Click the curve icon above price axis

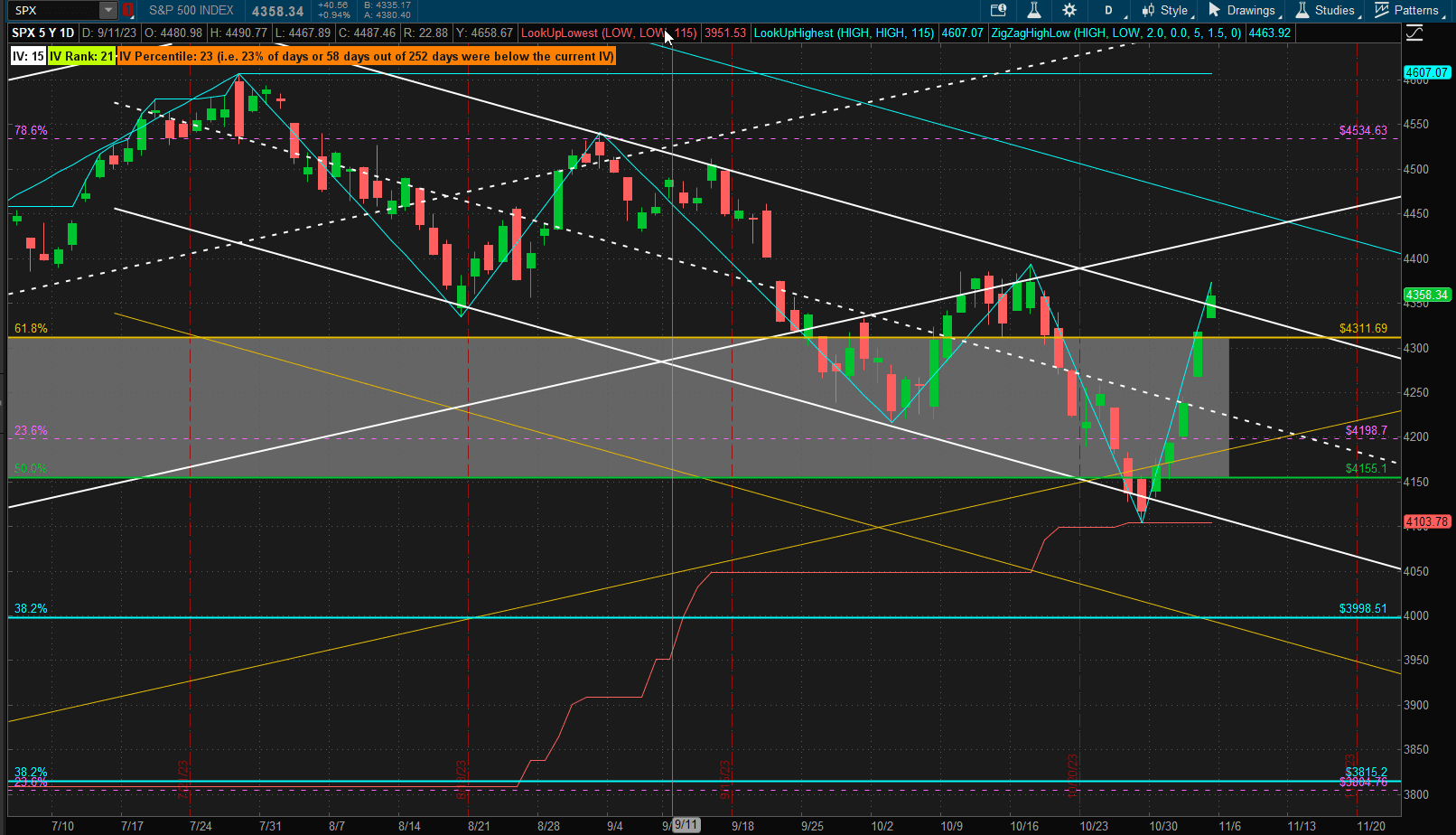[1414, 33]
